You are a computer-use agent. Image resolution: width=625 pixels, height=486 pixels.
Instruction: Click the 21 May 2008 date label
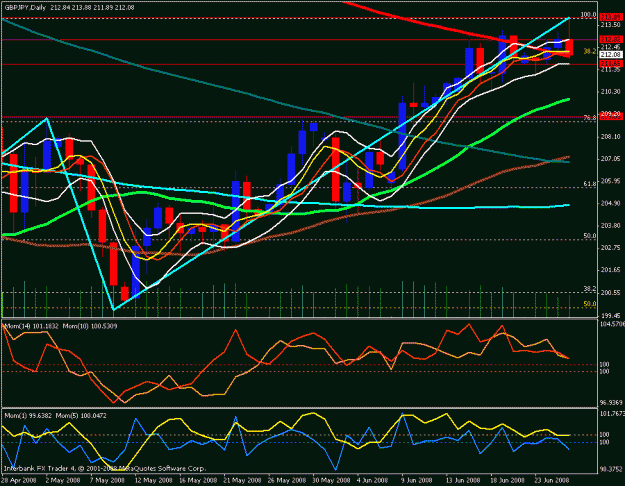point(242,480)
